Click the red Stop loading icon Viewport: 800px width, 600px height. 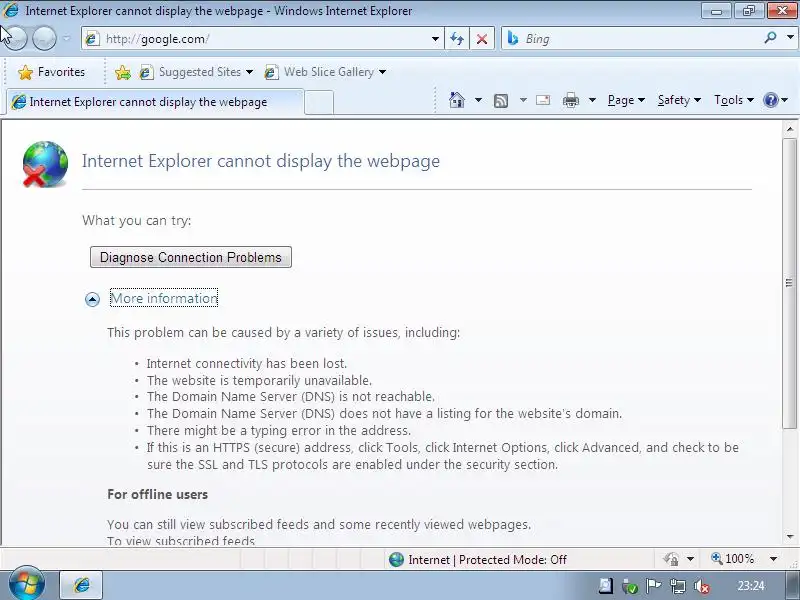[x=482, y=39]
